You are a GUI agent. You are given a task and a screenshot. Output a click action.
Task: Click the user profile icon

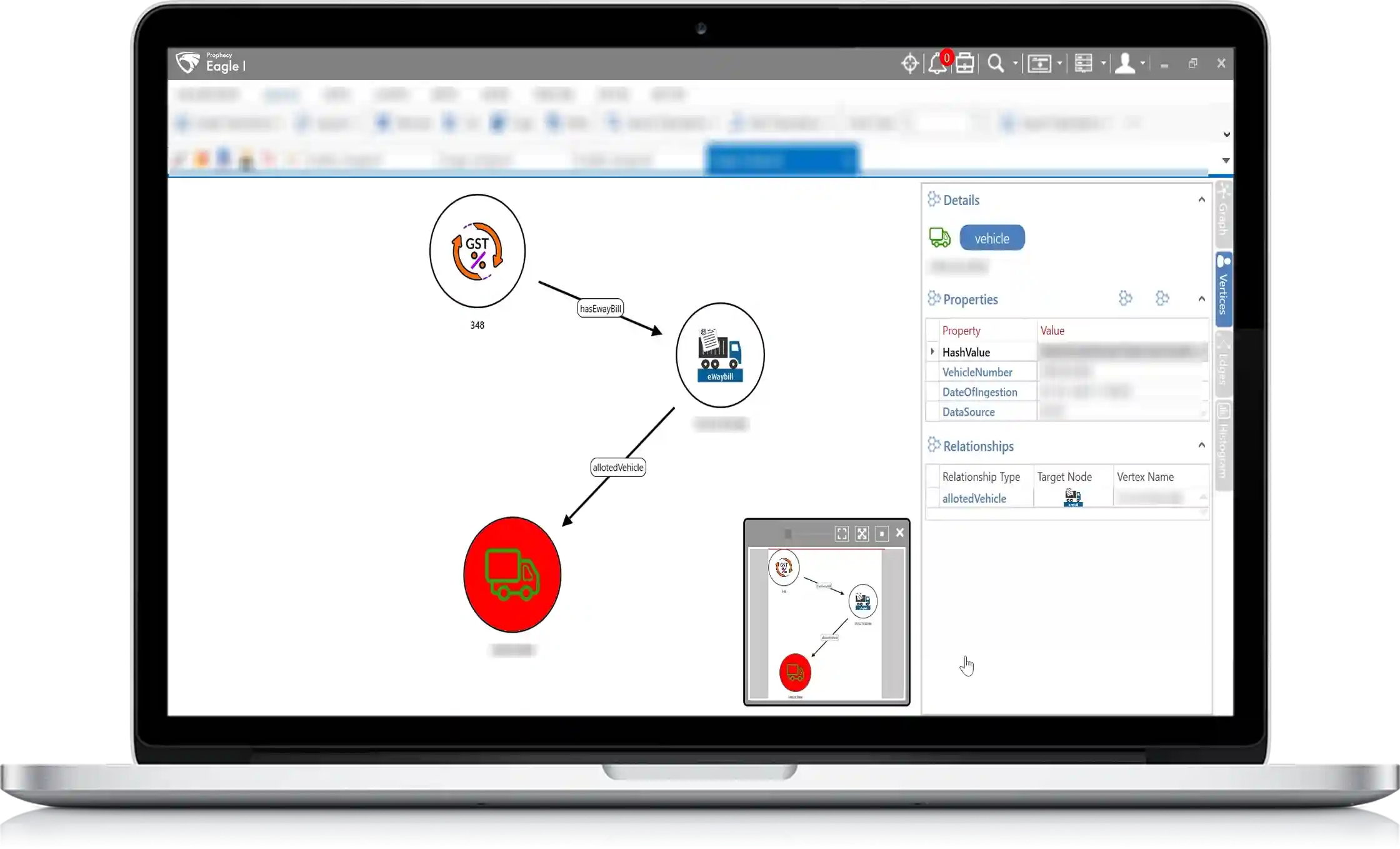click(1125, 63)
